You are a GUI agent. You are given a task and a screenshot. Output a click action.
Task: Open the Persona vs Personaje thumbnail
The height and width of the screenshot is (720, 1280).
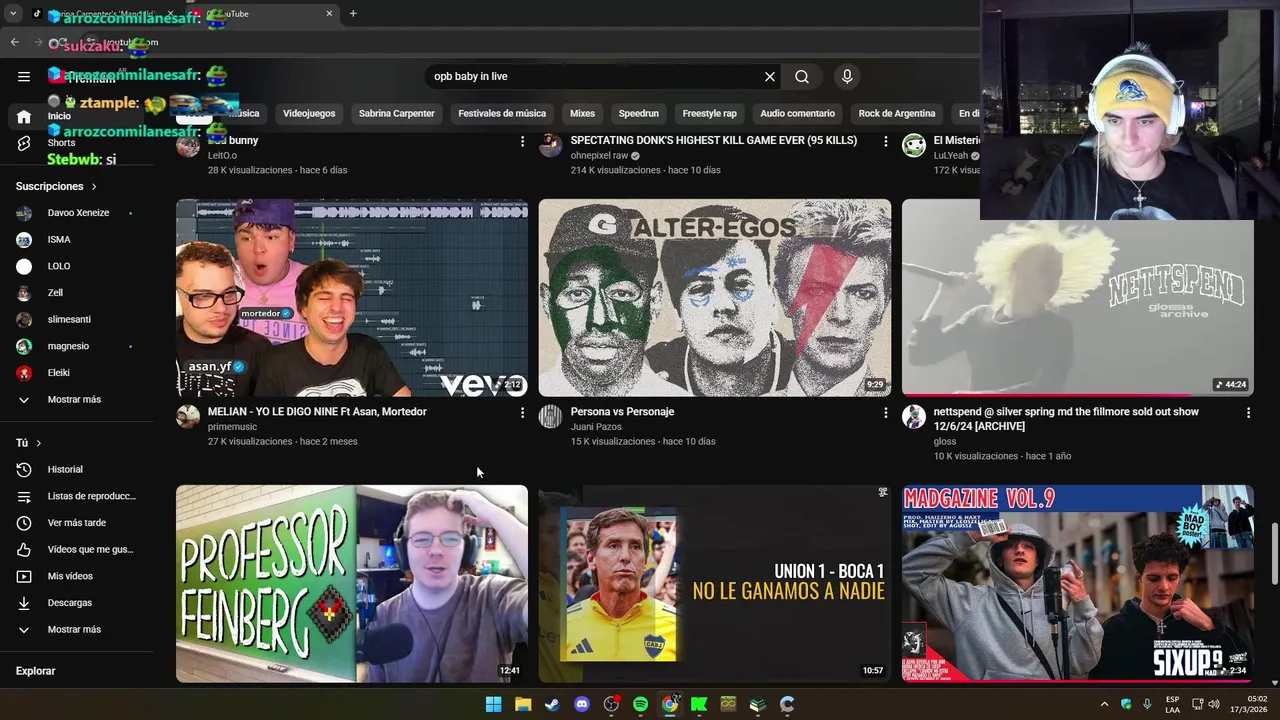[x=714, y=298]
